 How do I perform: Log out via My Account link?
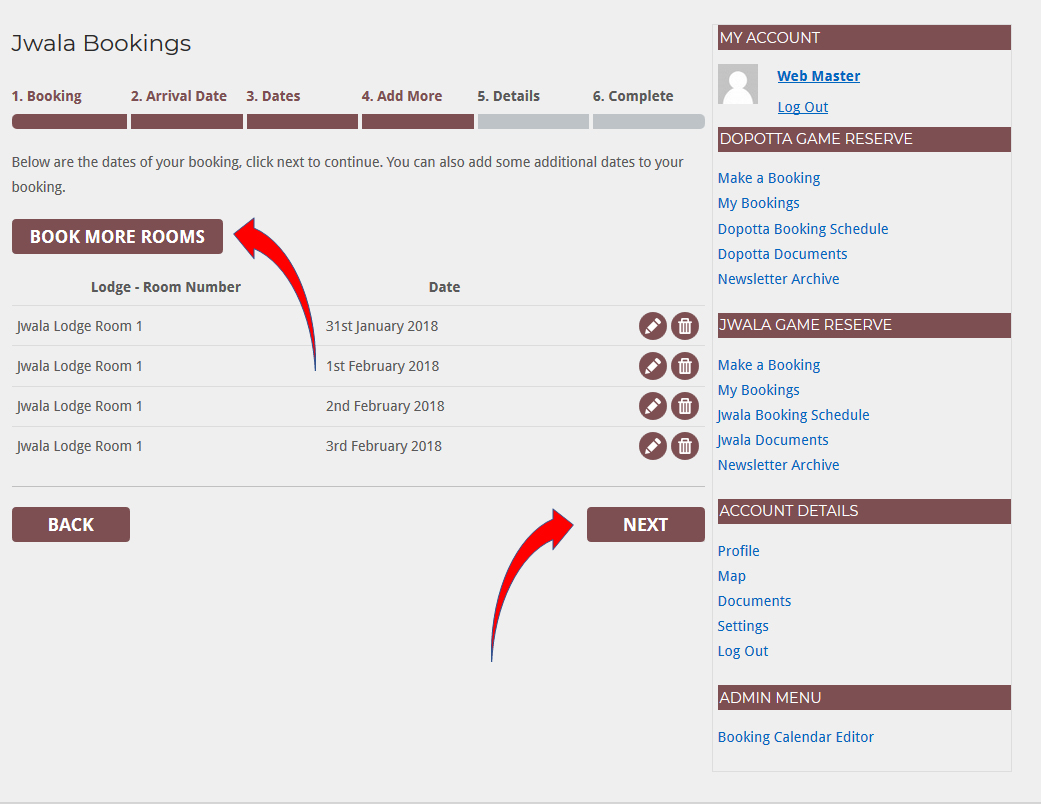pyautogui.click(x=802, y=107)
